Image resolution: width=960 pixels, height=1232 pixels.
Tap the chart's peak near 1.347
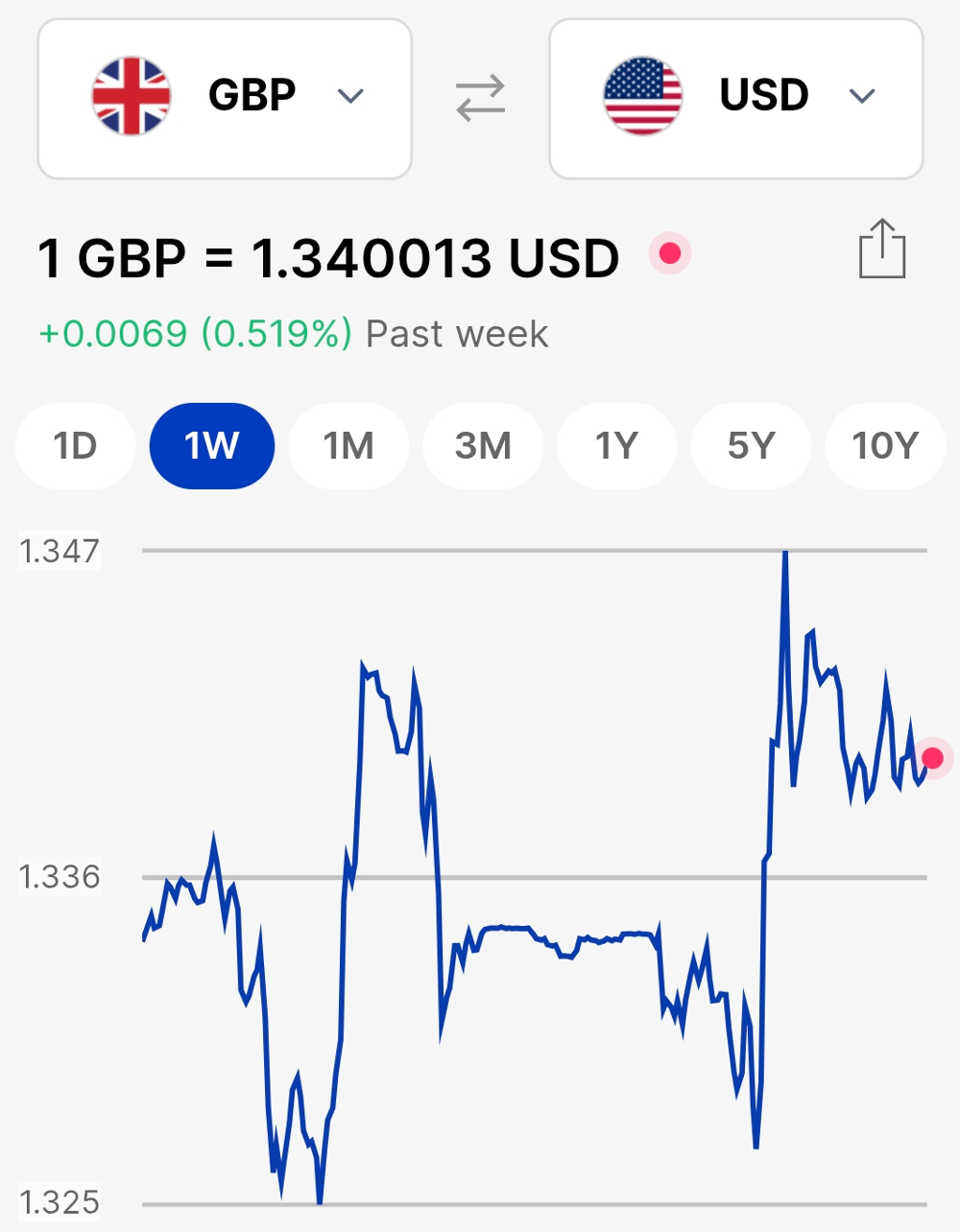click(785, 555)
